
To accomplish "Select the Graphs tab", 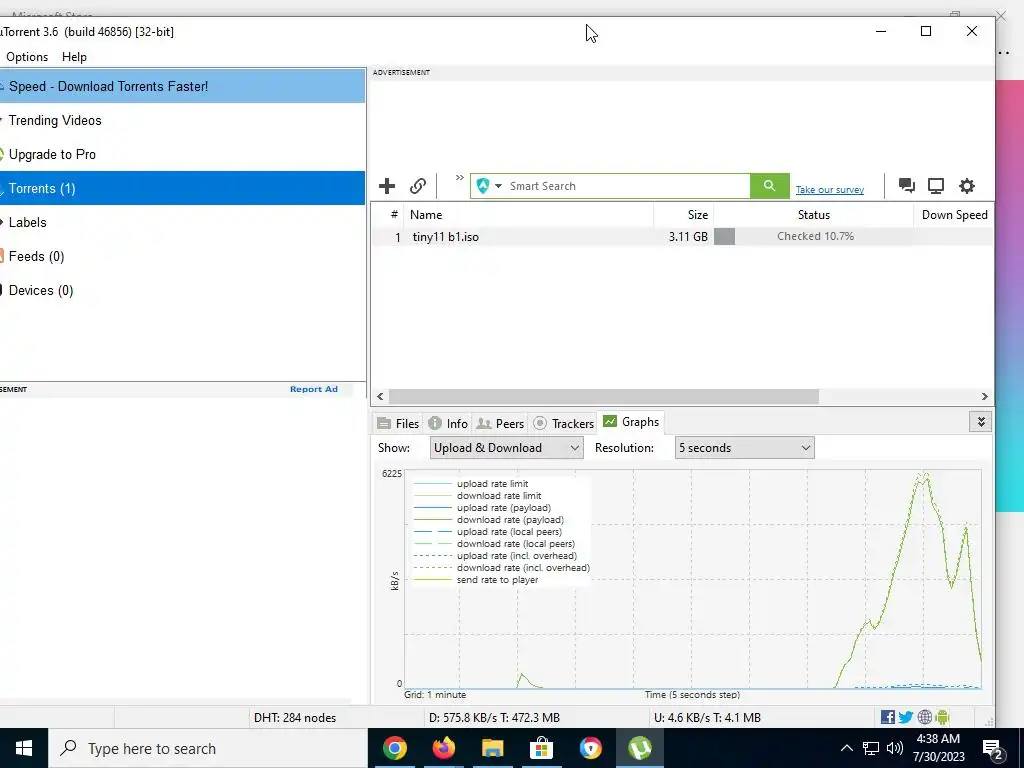I will coord(632,422).
